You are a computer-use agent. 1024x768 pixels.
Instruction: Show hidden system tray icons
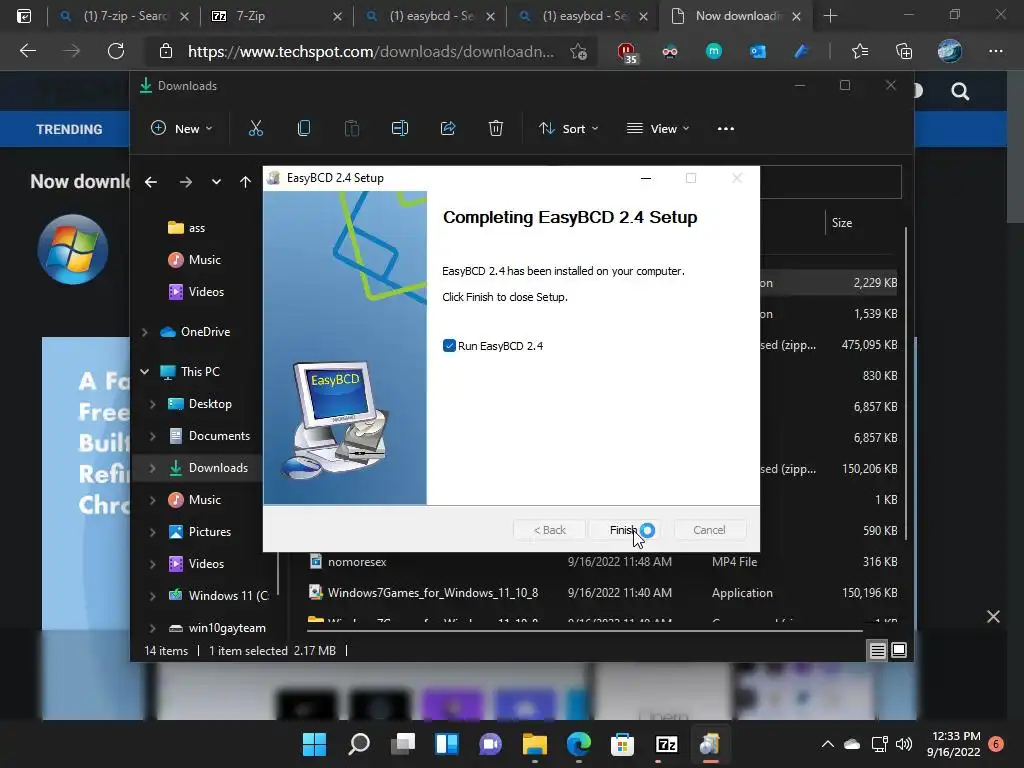click(x=827, y=744)
